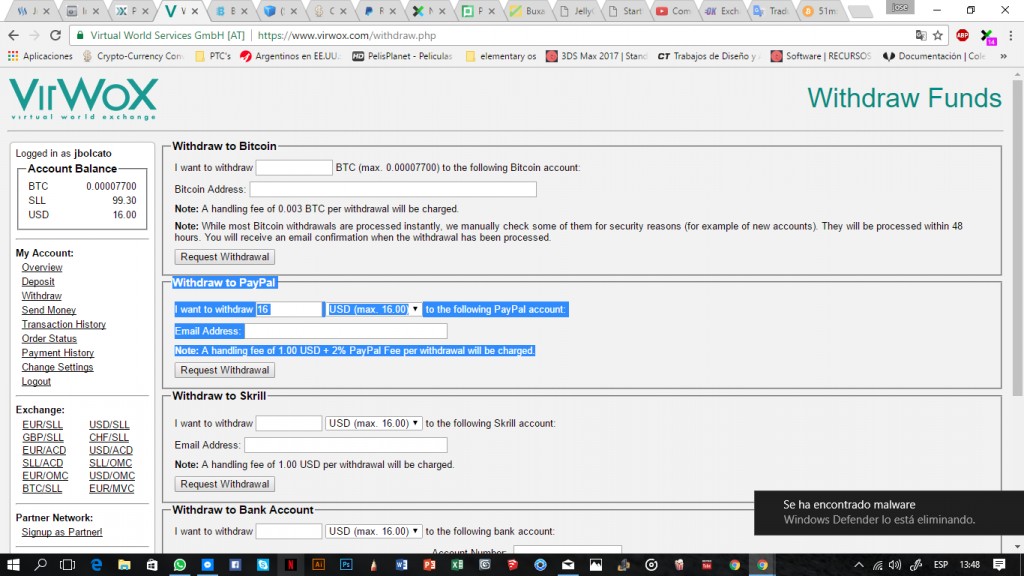
Task: Open Photoshop from the taskbar
Action: [346, 565]
